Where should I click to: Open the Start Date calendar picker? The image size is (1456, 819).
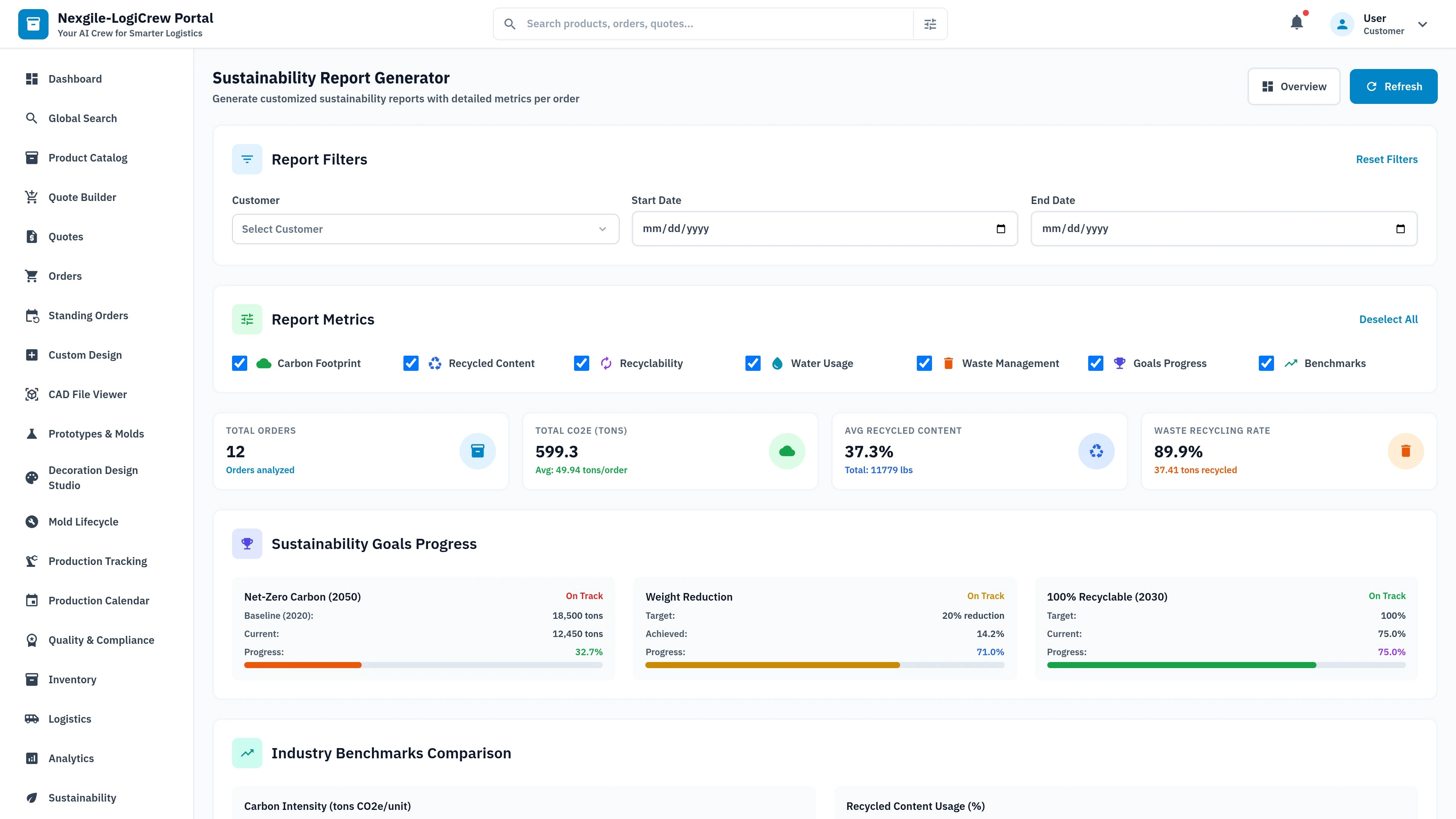tap(1001, 228)
